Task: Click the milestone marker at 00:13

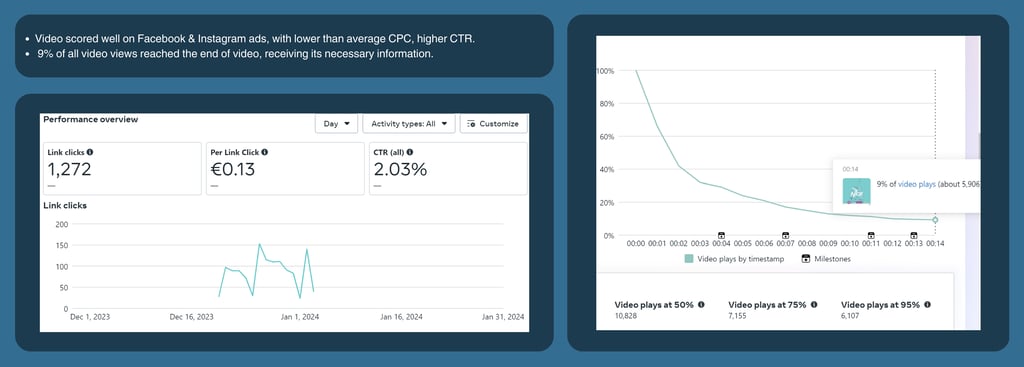Action: click(914, 235)
